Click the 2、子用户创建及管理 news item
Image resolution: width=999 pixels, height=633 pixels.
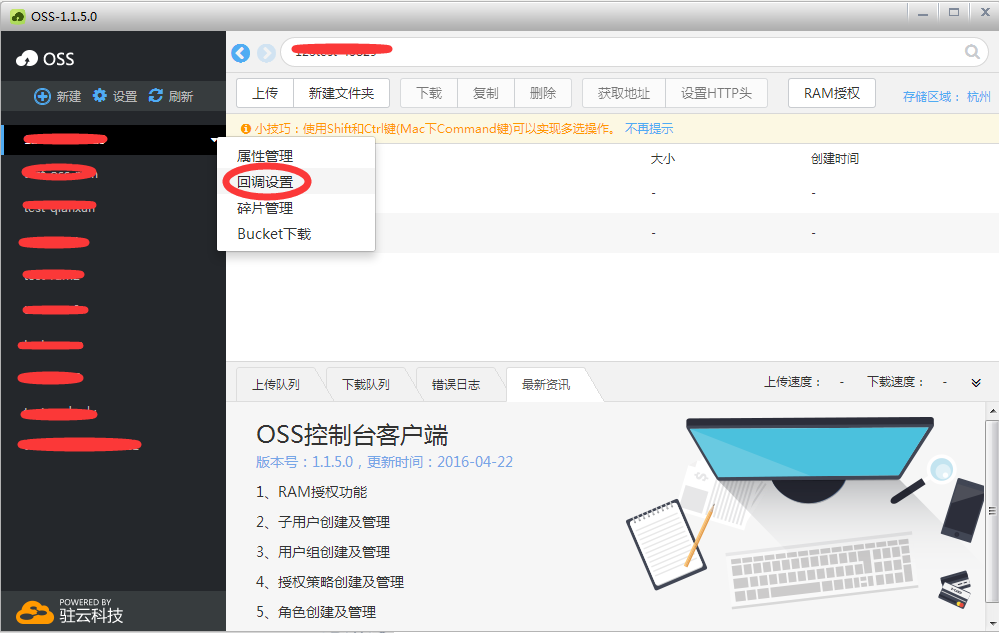coord(323,522)
